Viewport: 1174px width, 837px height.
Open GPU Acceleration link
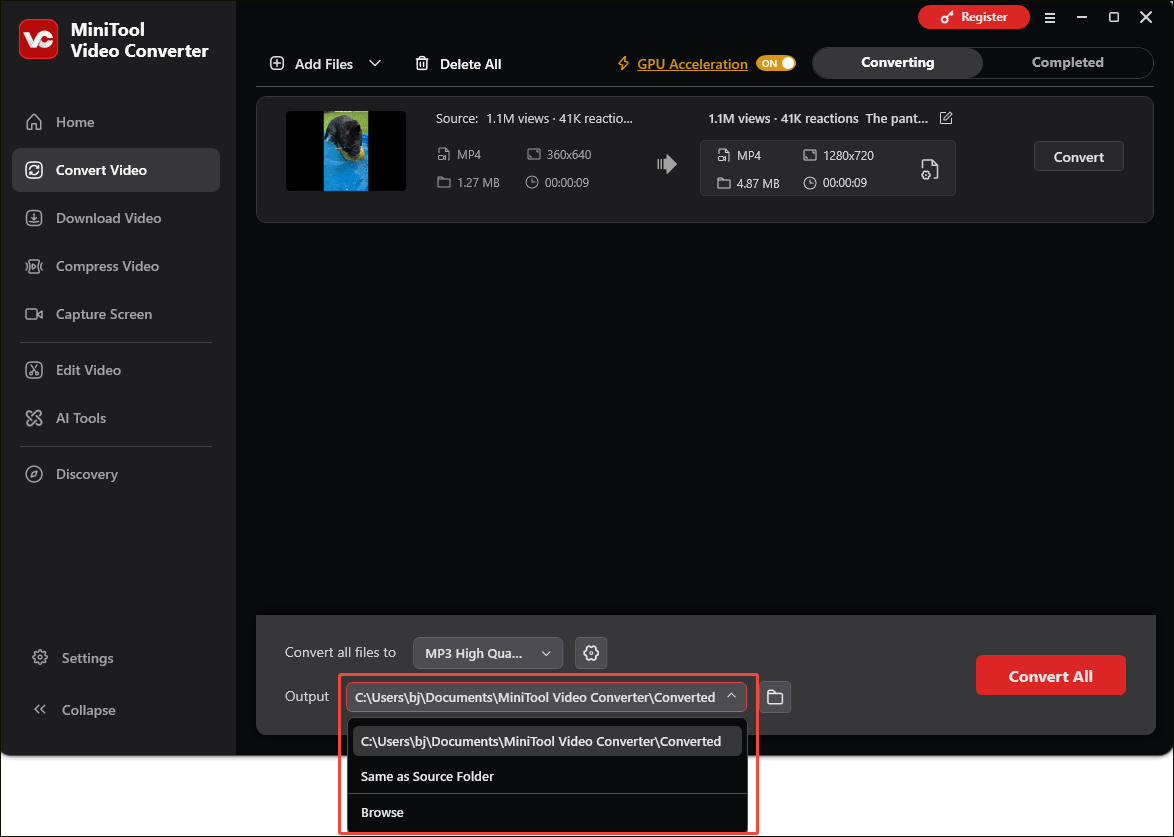[692, 64]
